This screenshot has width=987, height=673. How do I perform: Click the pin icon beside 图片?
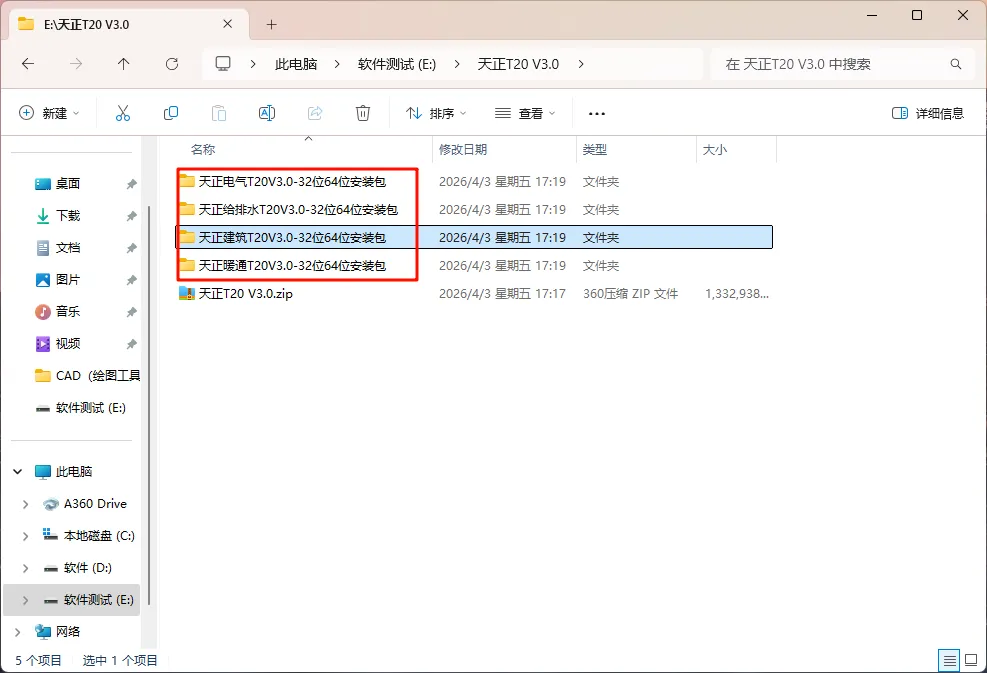tap(131, 280)
